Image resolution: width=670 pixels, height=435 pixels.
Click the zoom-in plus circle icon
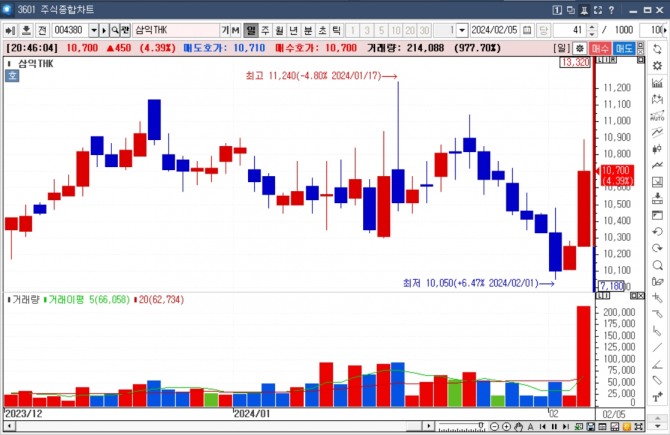click(x=506, y=426)
